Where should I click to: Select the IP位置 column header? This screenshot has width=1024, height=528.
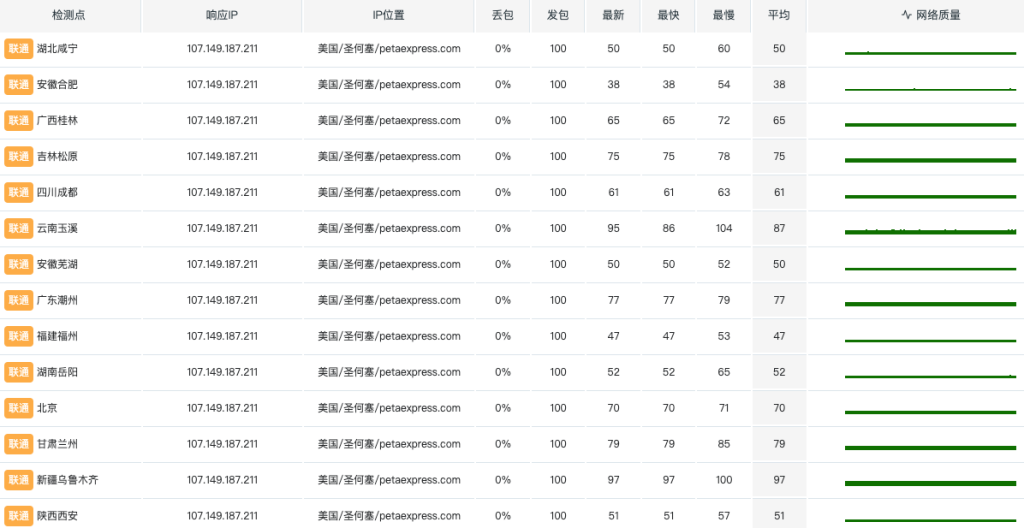(x=389, y=15)
